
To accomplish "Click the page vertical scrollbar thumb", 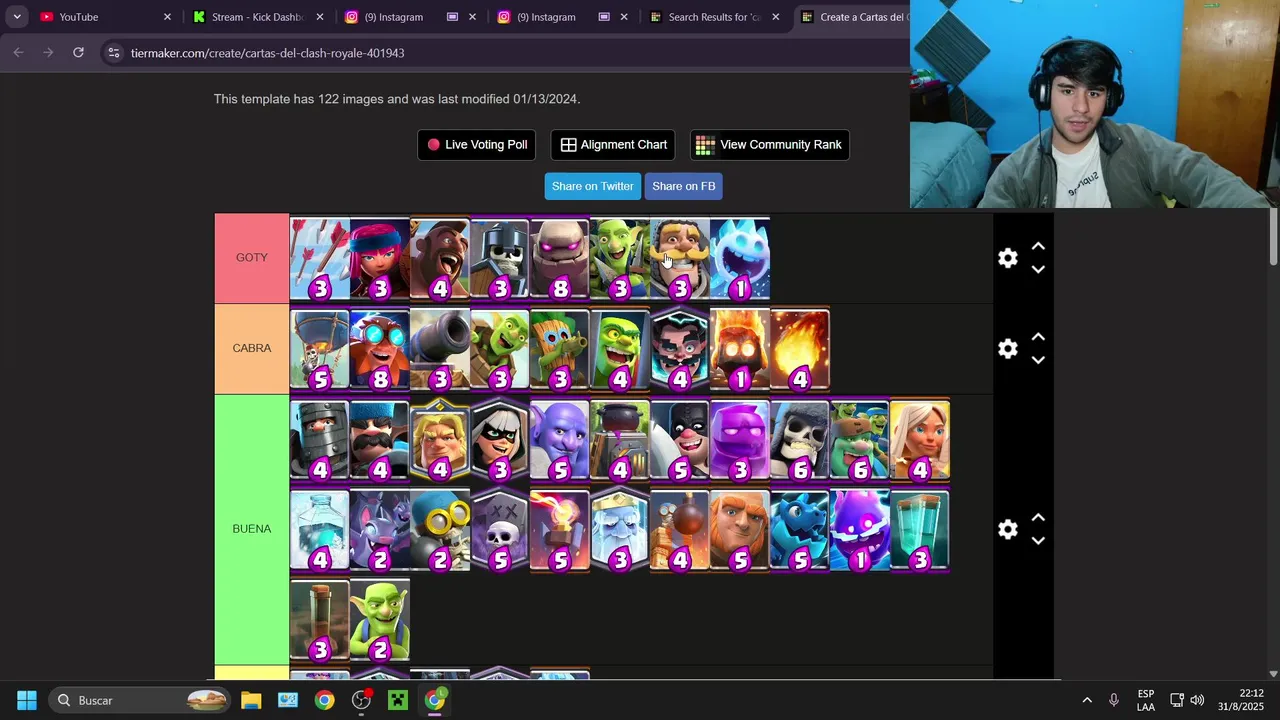I will click(x=1273, y=237).
